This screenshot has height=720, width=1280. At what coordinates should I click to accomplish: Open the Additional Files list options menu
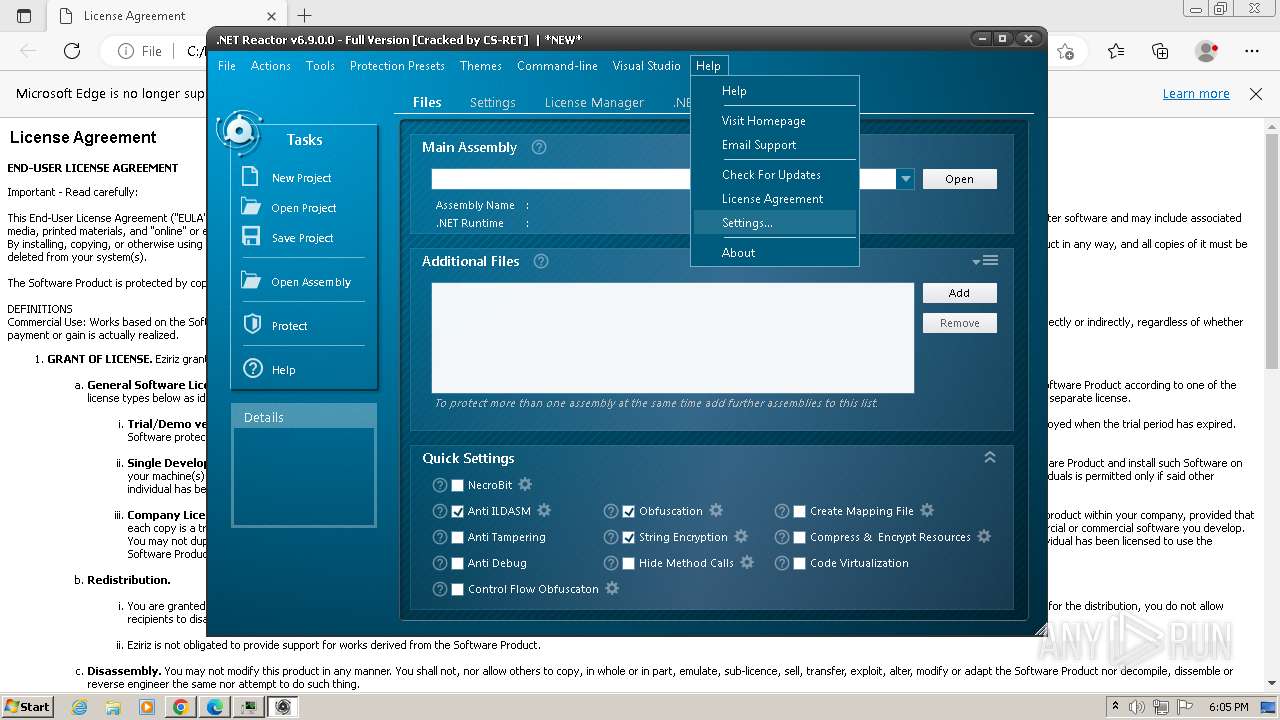pyautogui.click(x=985, y=261)
